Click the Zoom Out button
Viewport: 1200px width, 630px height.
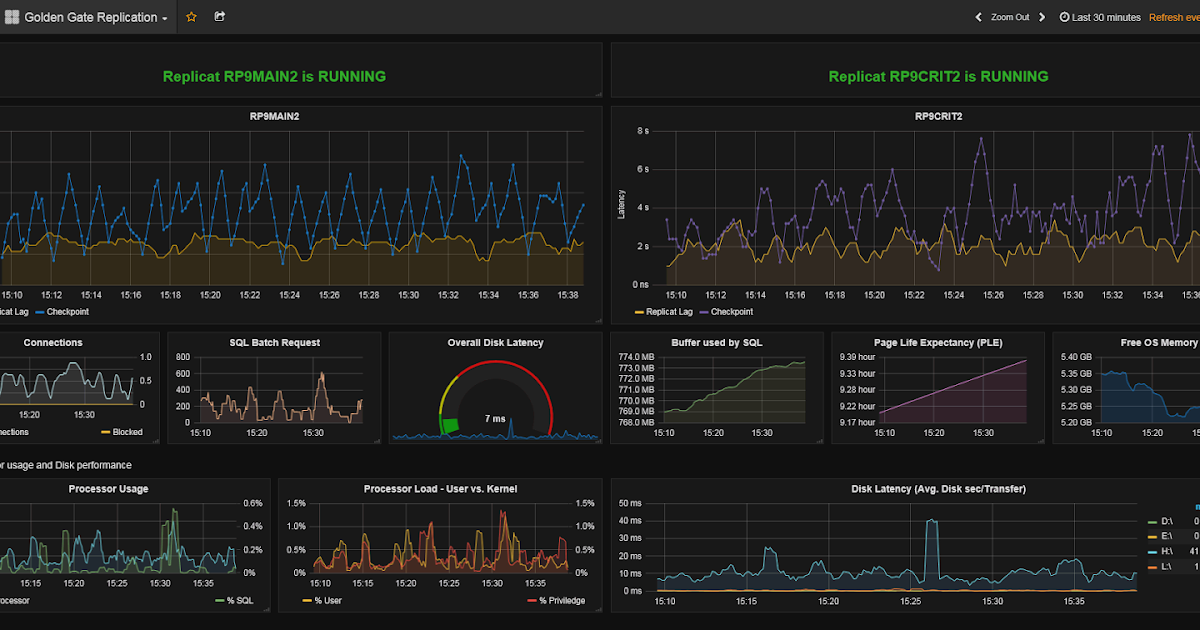[x=1010, y=17]
